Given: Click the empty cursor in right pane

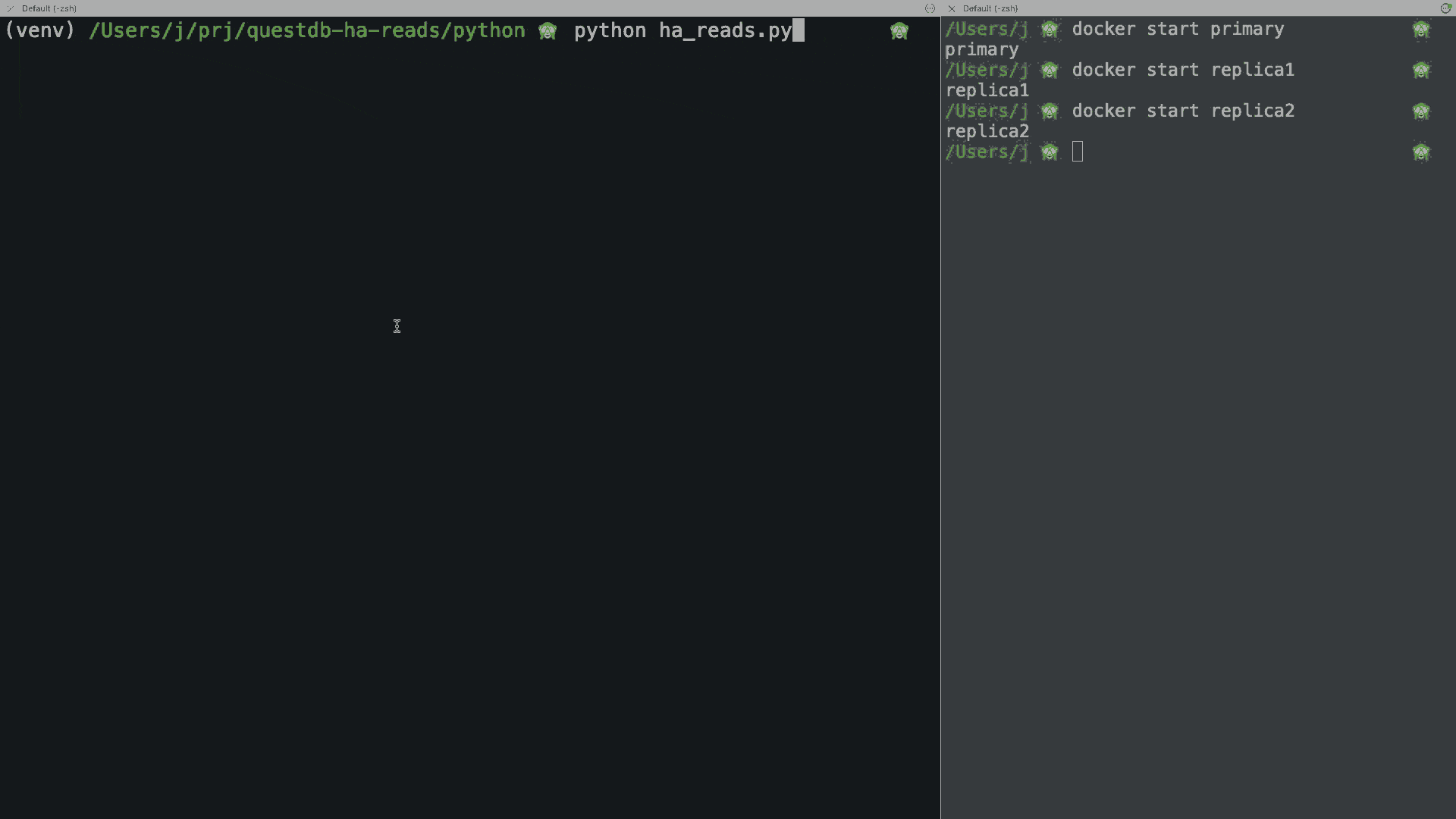Looking at the screenshot, I should coord(1078,152).
